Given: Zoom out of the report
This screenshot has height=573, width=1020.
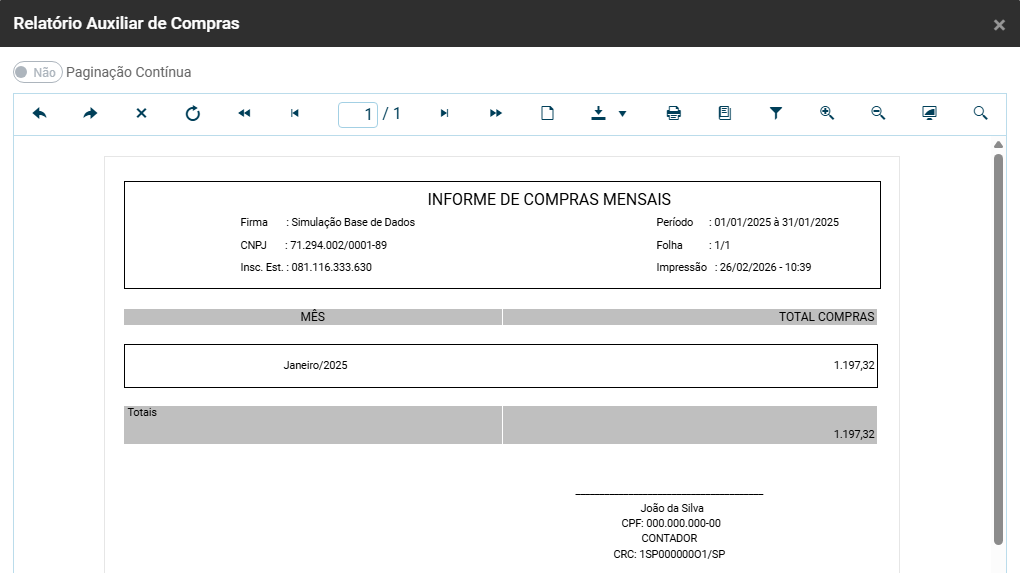Looking at the screenshot, I should point(878,114).
